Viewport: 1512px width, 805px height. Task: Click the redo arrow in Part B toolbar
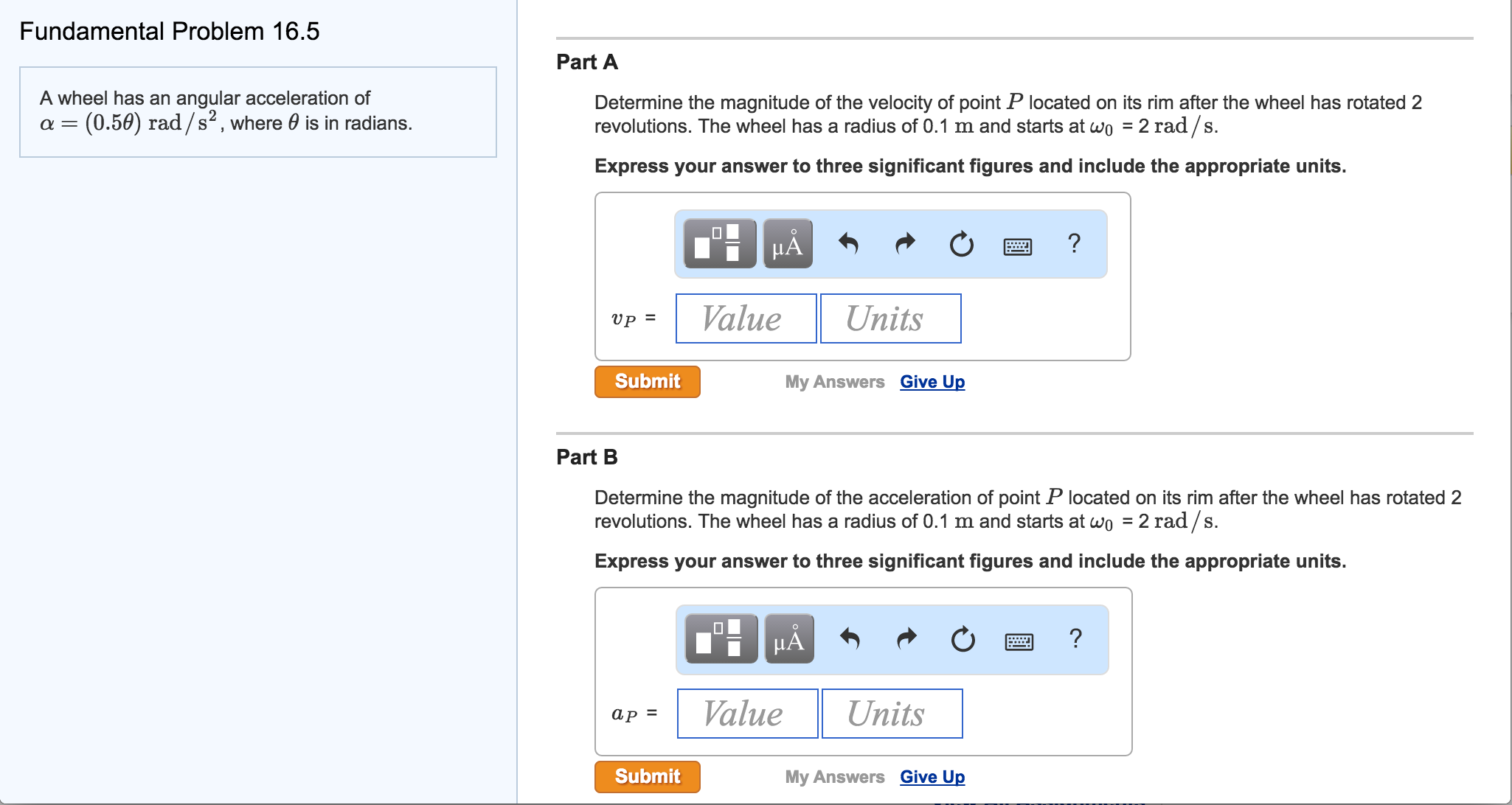(x=905, y=638)
